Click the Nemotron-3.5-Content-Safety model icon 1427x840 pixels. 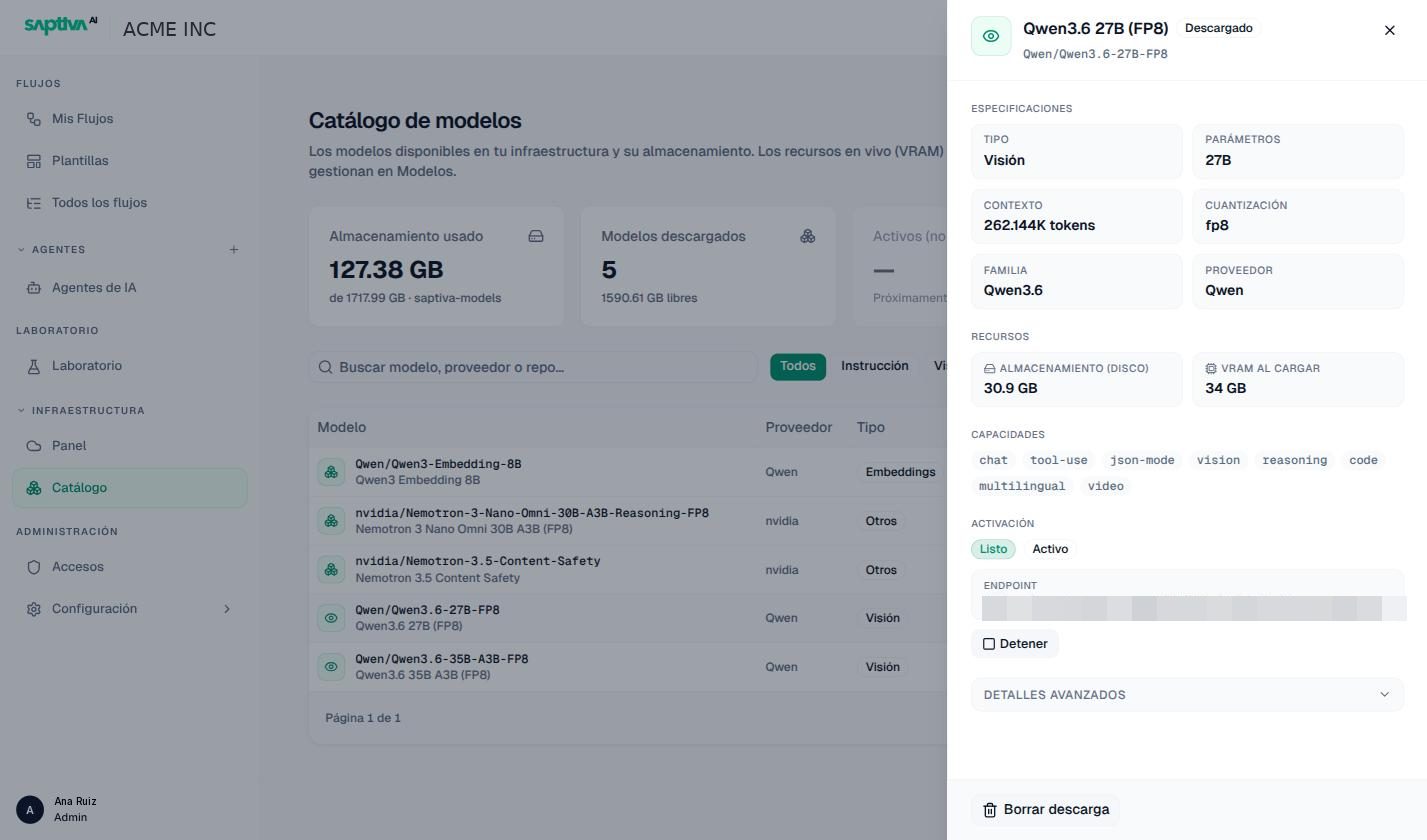coord(331,570)
